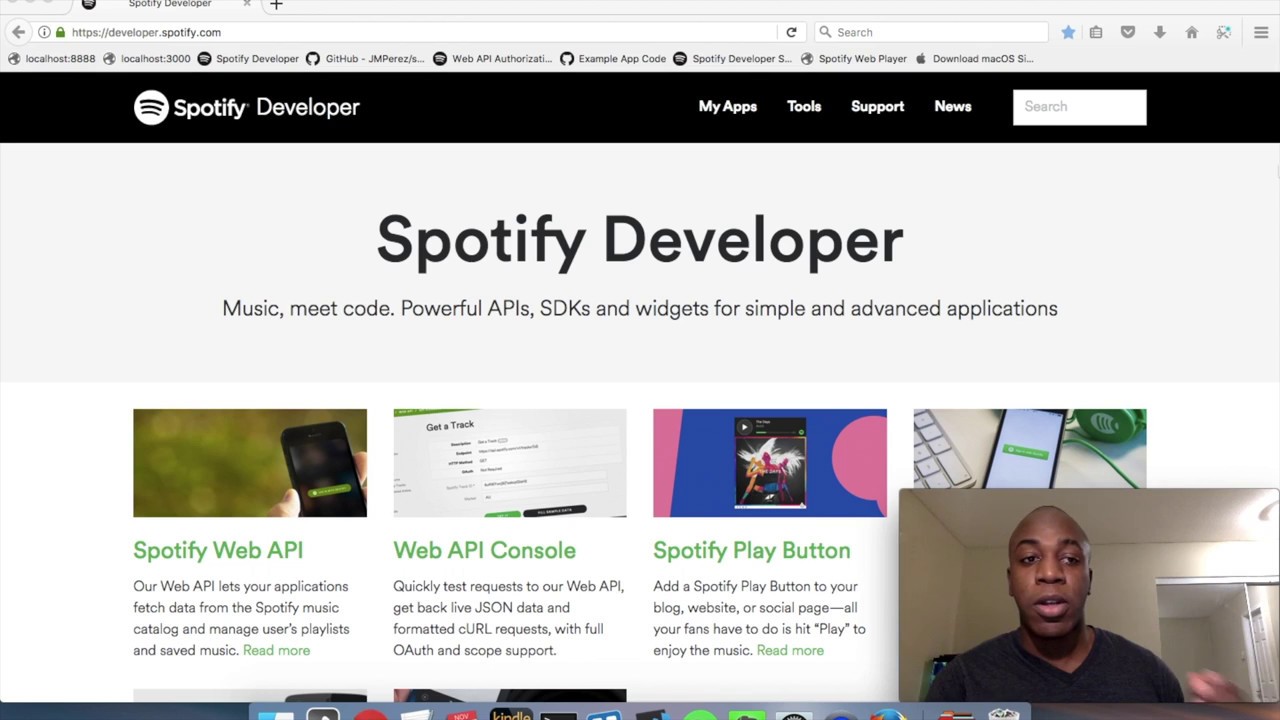
Task: Click the Spotify Developer main page heading
Action: tap(640, 241)
